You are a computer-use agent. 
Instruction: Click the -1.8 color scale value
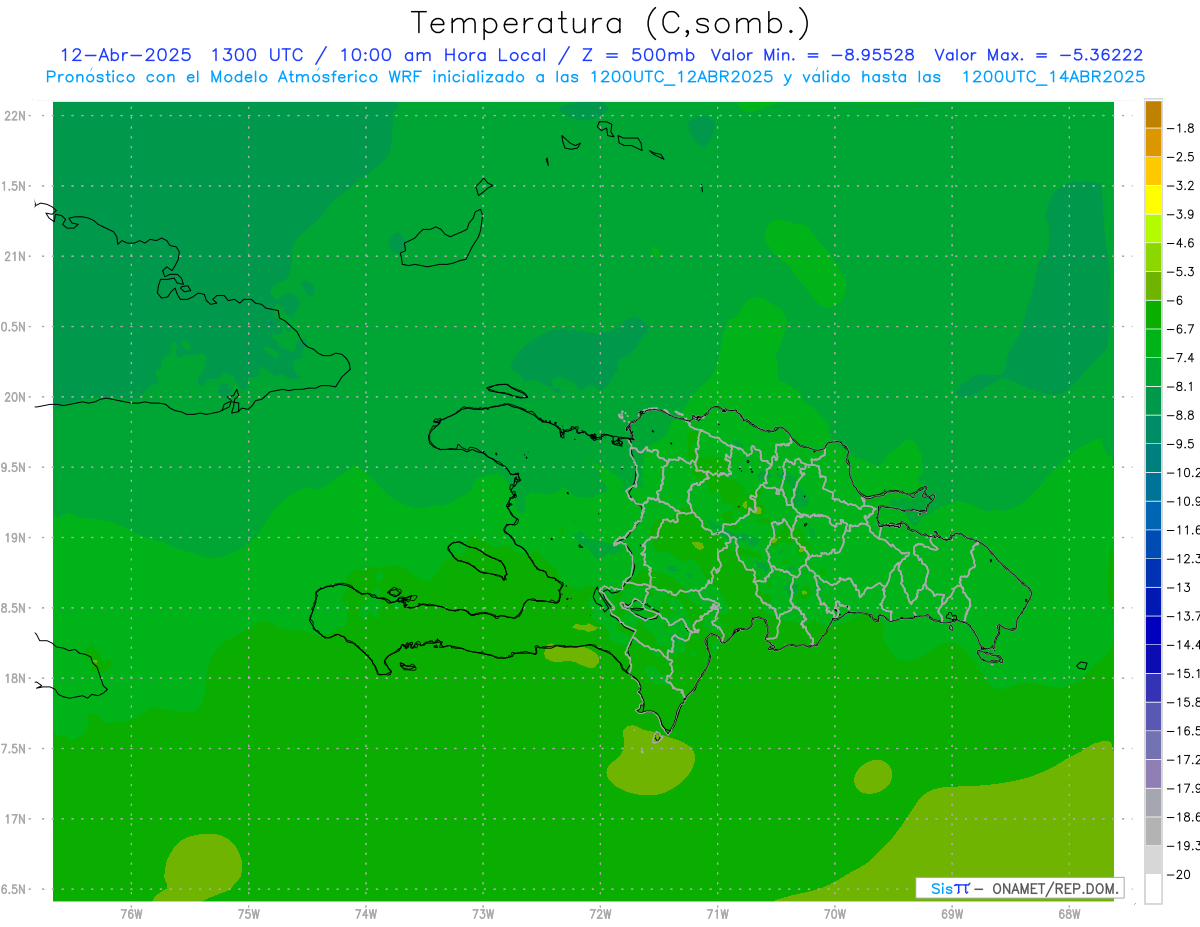[x=1181, y=129]
